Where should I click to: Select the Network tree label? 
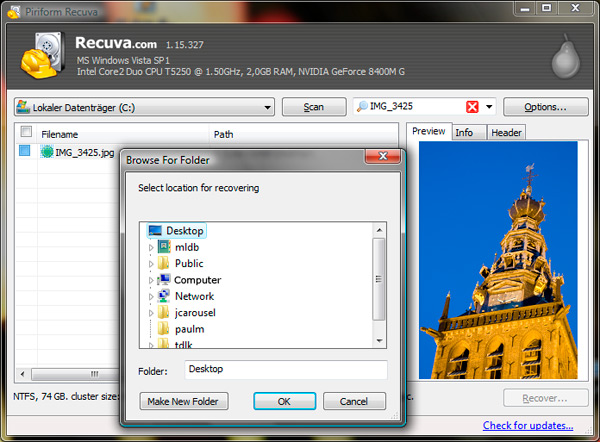(x=194, y=296)
